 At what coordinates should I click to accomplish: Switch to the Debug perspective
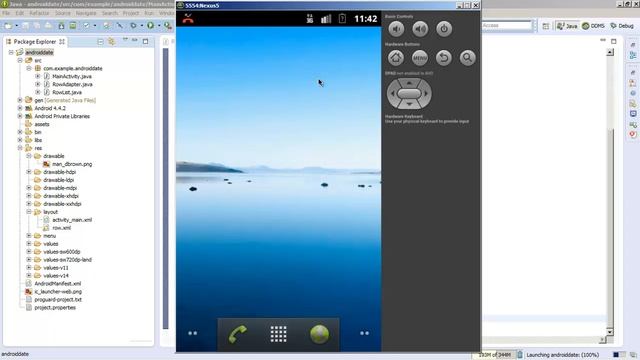(622, 26)
